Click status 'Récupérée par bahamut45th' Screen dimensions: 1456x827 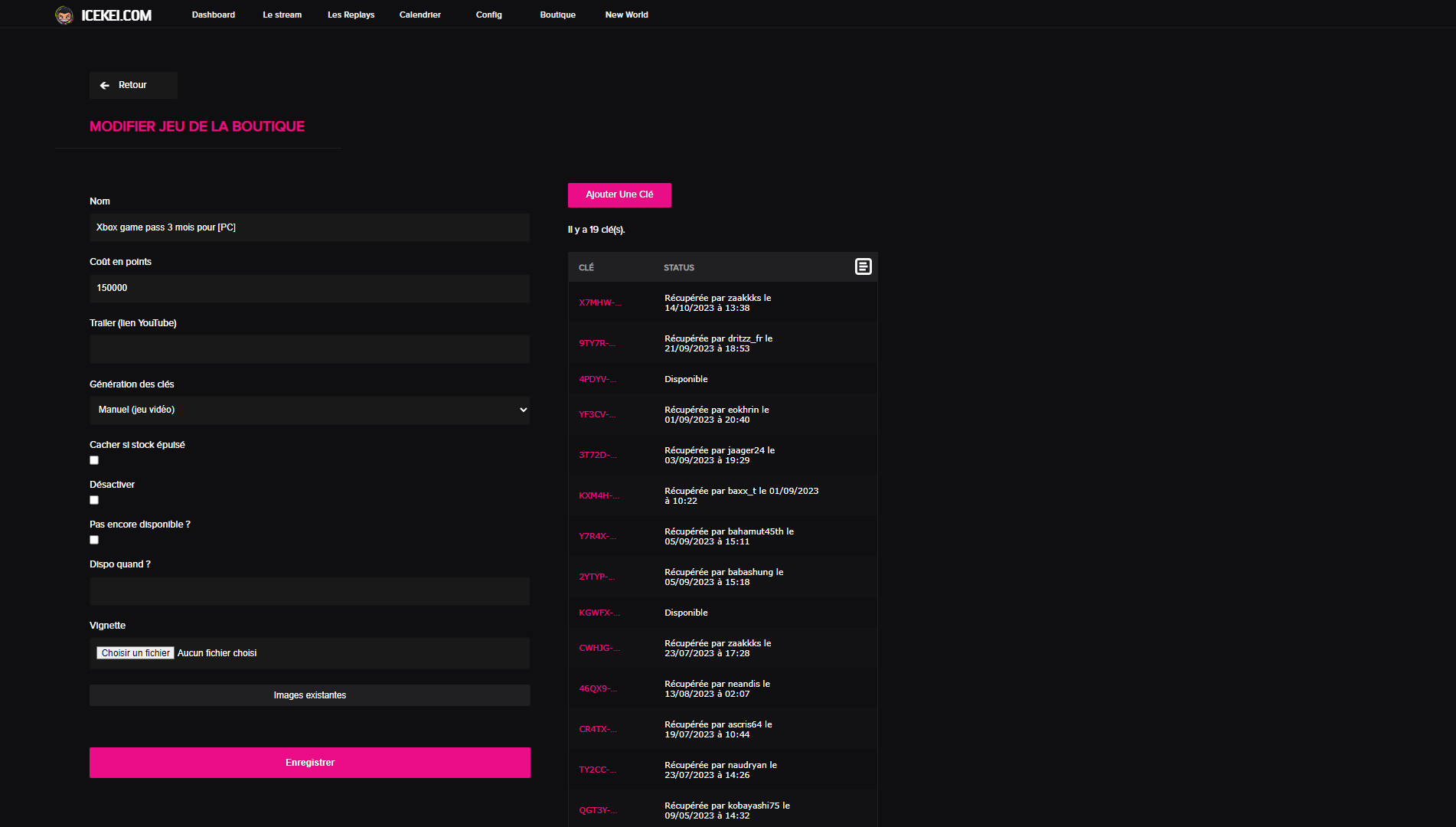(x=729, y=536)
